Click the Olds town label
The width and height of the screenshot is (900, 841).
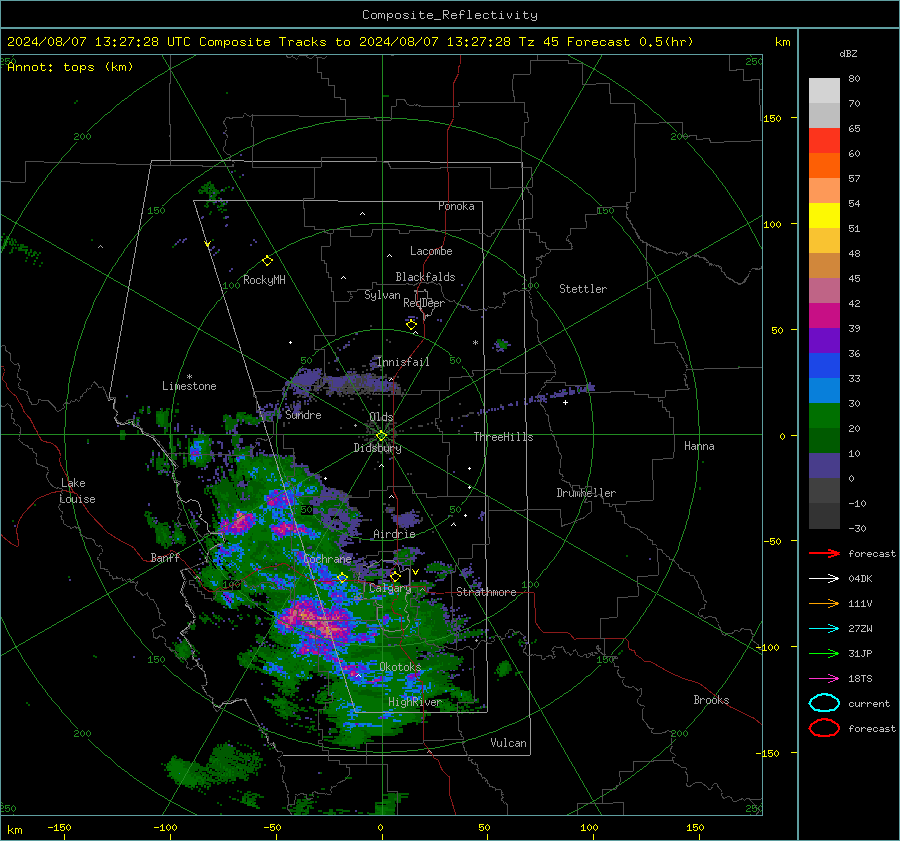(381, 417)
